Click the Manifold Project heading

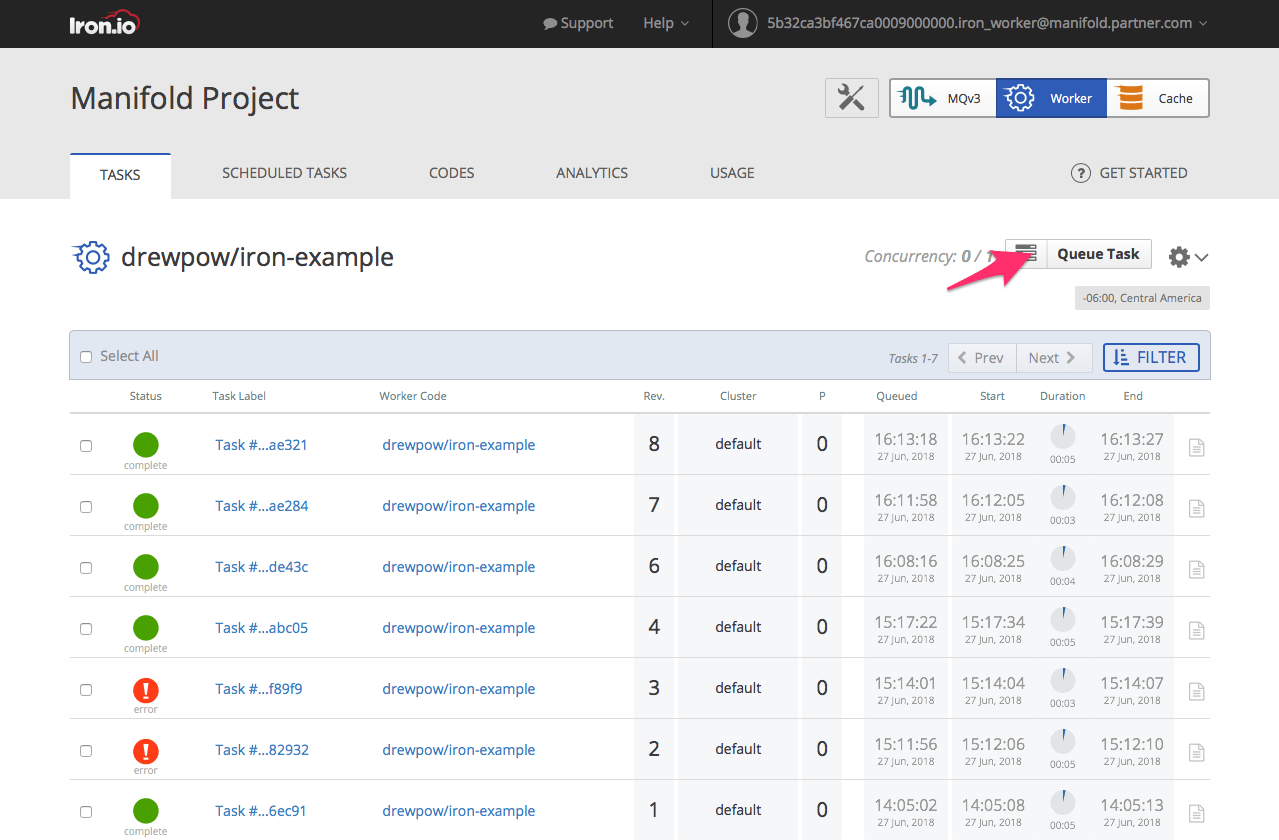pos(185,98)
